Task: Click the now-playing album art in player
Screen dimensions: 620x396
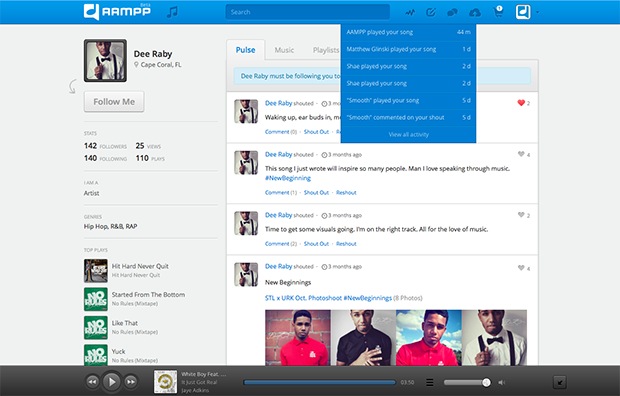Action: click(165, 382)
